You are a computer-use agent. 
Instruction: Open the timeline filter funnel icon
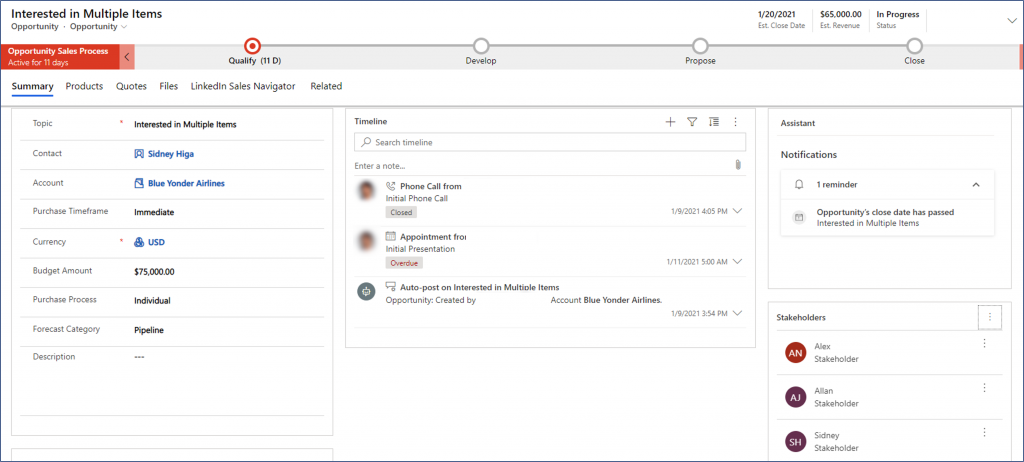pyautogui.click(x=692, y=122)
